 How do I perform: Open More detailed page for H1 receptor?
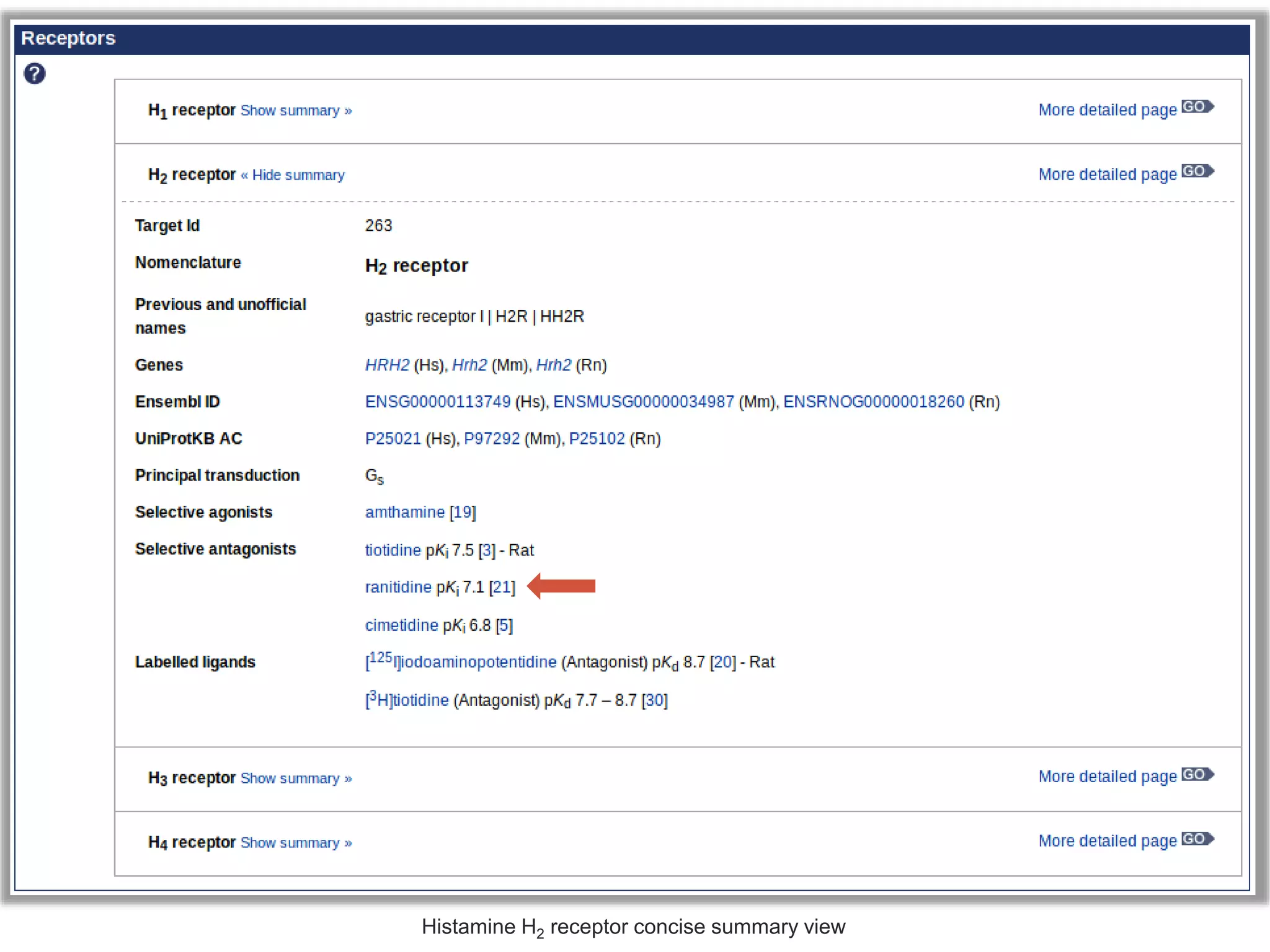[x=1108, y=110]
